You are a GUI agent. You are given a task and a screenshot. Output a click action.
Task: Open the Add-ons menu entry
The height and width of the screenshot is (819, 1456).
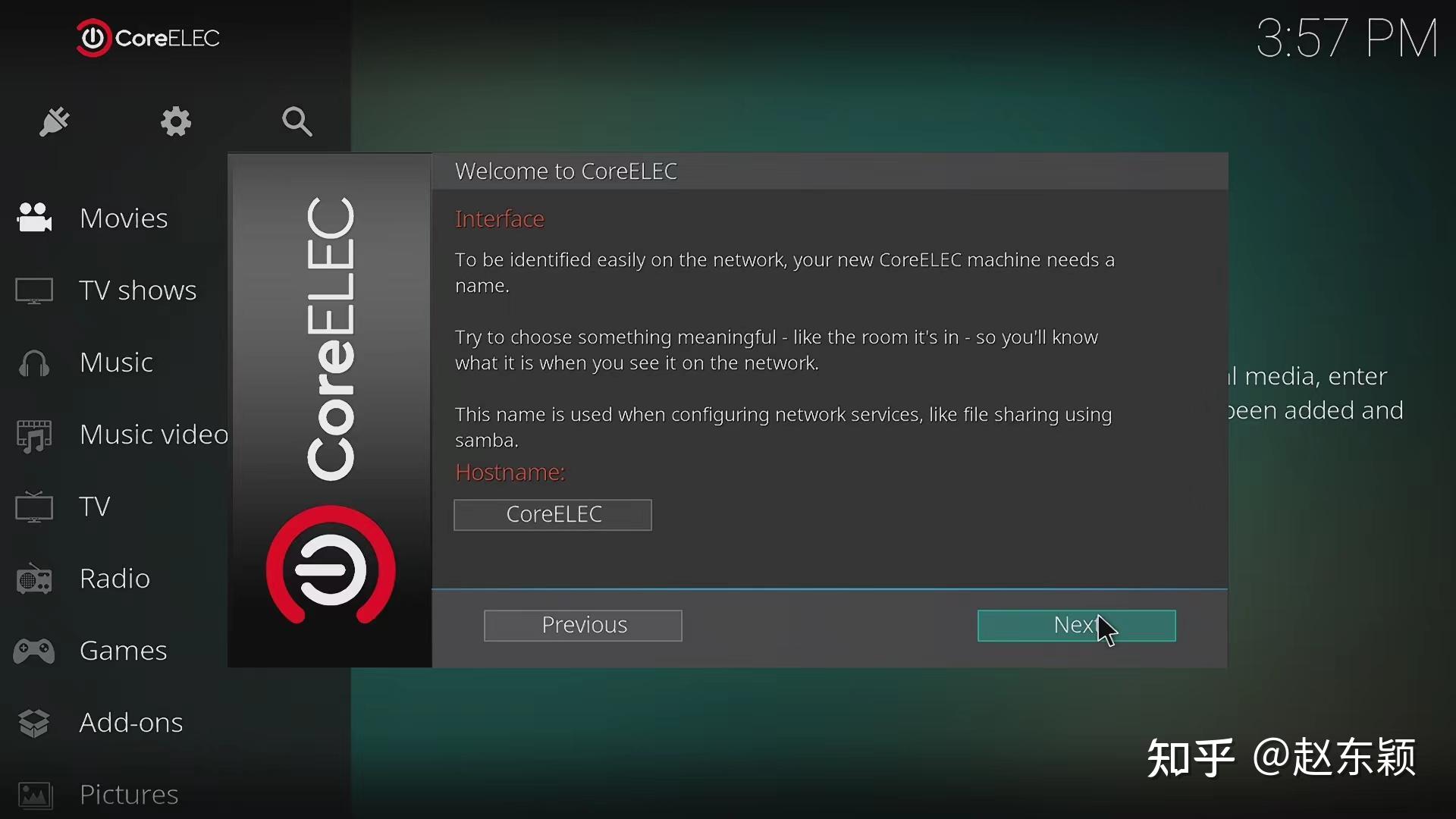(131, 723)
